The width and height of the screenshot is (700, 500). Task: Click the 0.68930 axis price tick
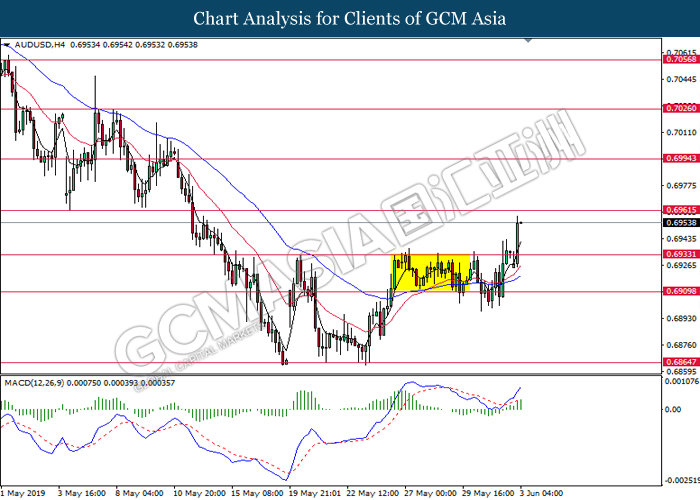click(x=681, y=318)
